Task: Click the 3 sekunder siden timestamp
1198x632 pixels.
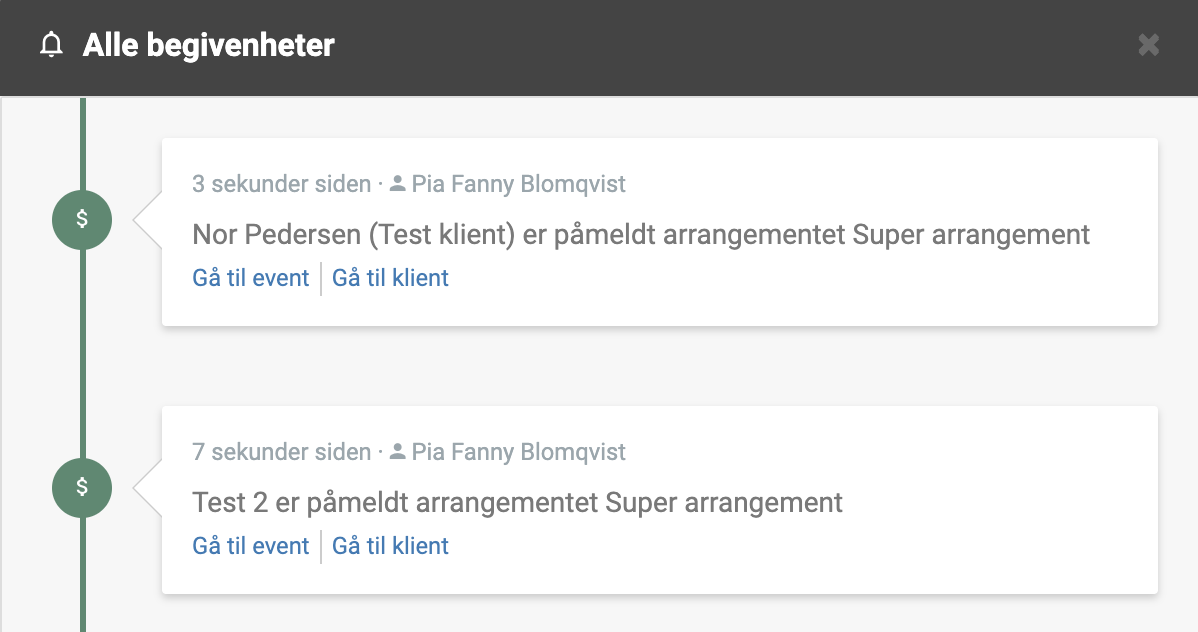Action: pyautogui.click(x=281, y=184)
